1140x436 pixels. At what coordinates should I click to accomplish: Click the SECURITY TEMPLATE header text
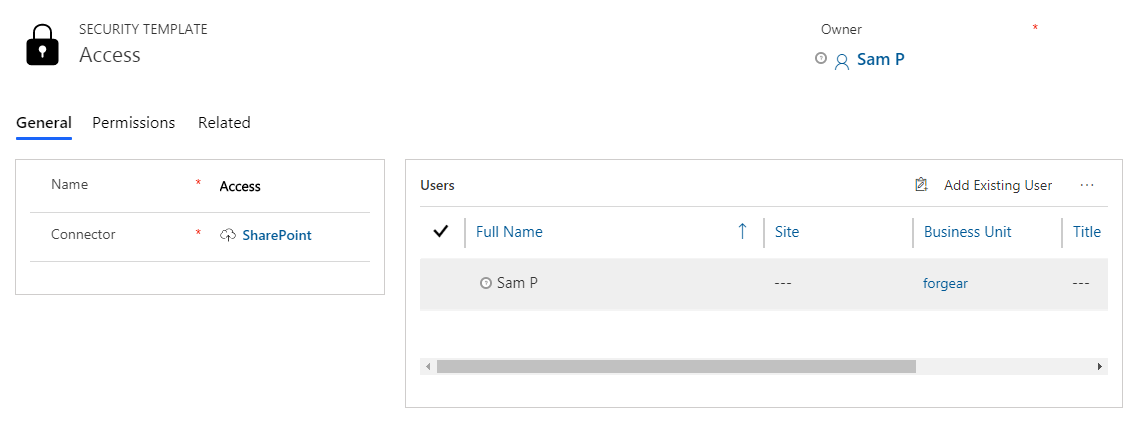click(x=143, y=30)
